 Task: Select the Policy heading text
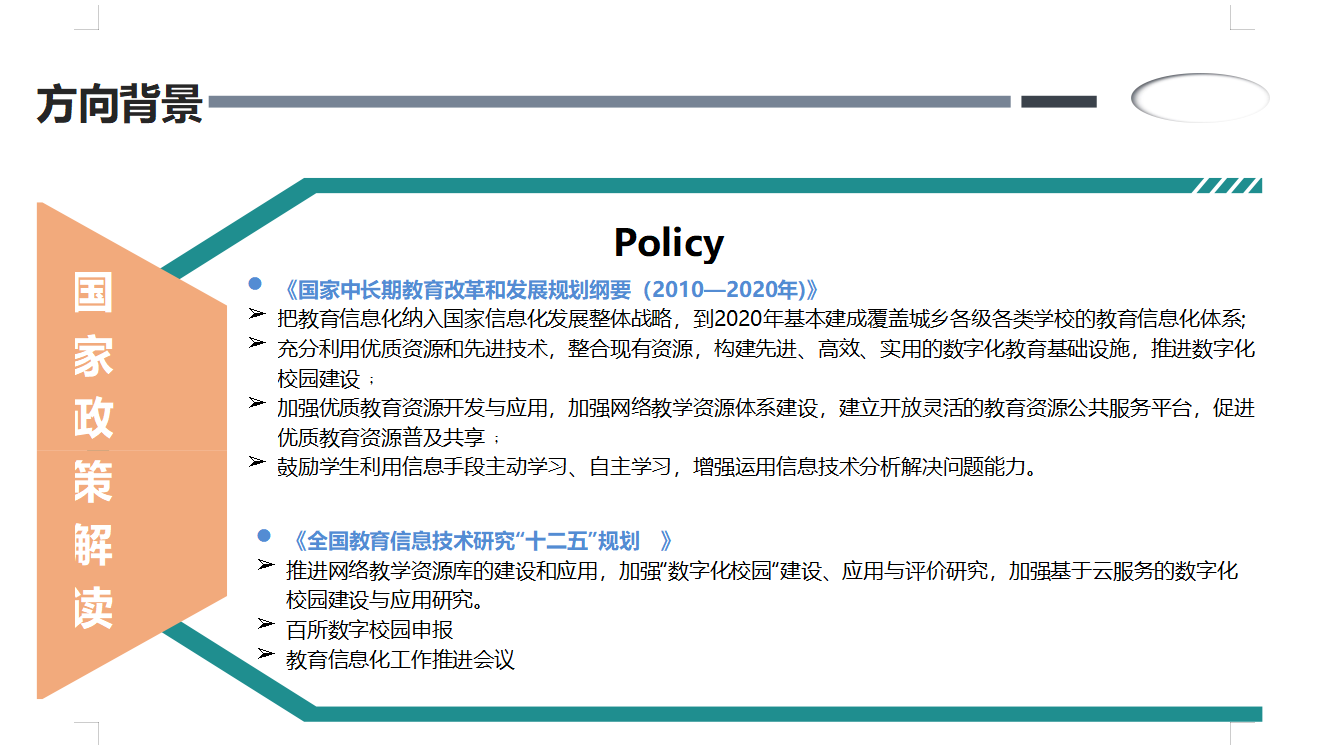coord(668,243)
